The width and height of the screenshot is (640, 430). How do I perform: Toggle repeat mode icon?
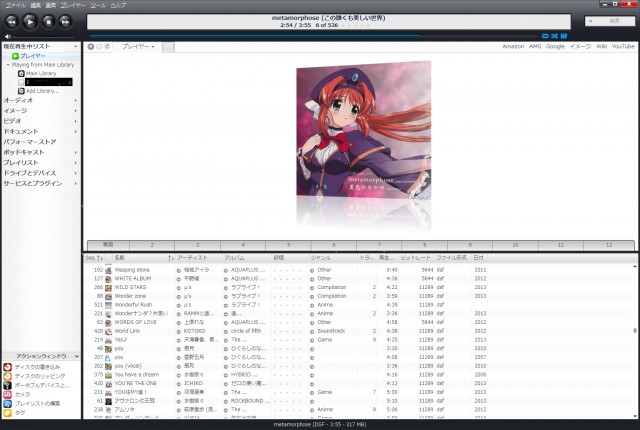(x=545, y=36)
